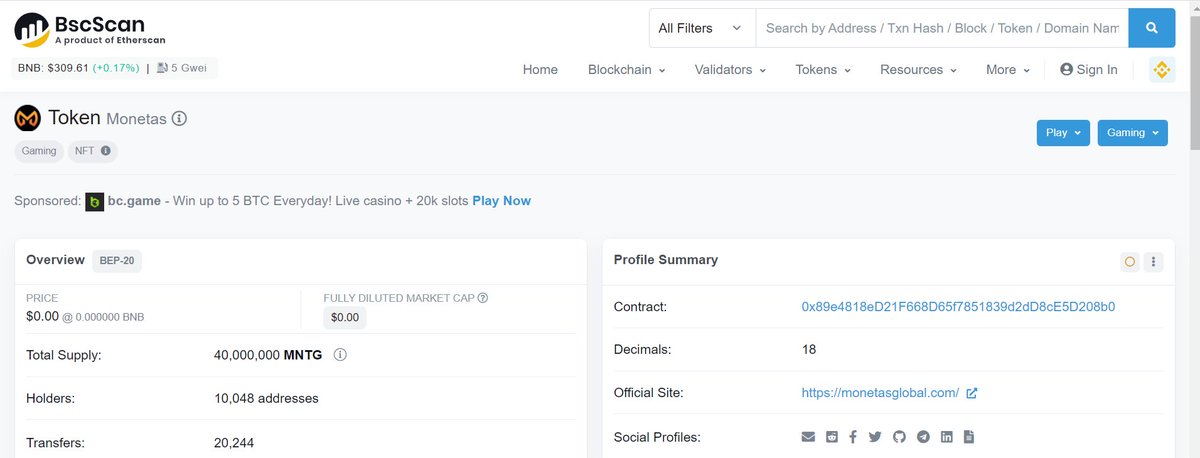Click the bc.game sponsor logo
1200x458 pixels.
coord(95,201)
